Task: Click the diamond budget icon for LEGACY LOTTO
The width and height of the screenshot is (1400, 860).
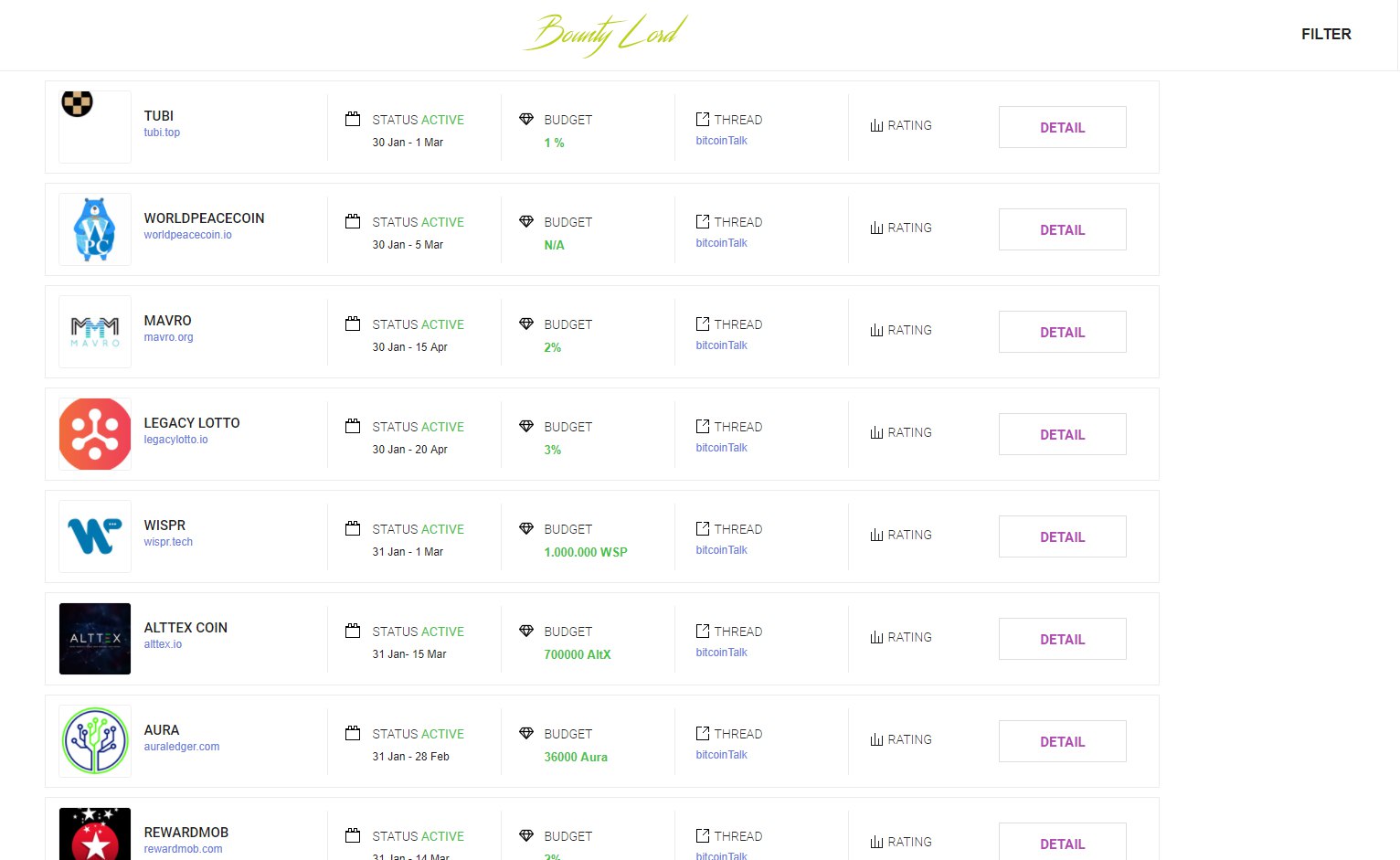Action: point(526,426)
